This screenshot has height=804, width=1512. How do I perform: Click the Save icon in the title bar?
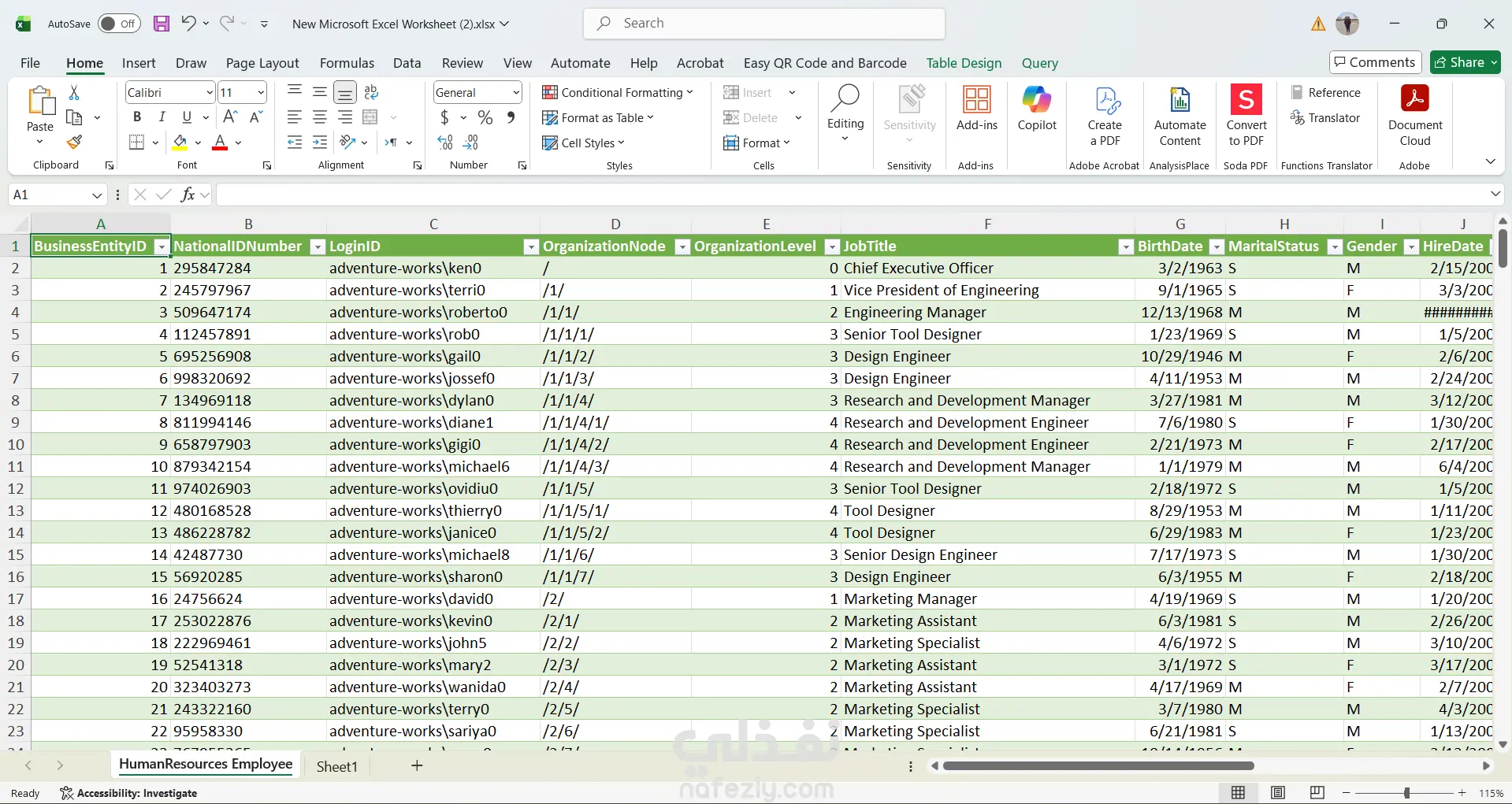coord(161,24)
